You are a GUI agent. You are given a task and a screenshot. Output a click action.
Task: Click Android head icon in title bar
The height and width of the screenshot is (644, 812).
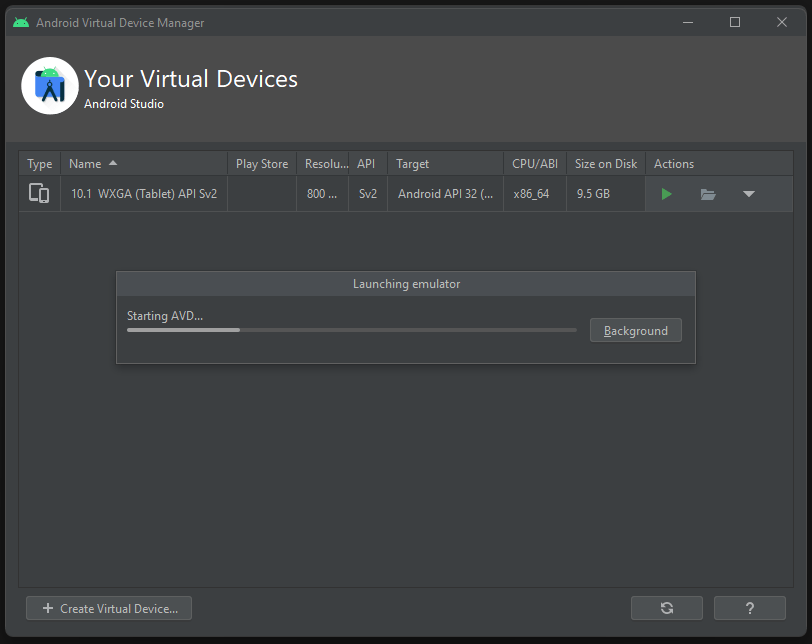pos(21,22)
